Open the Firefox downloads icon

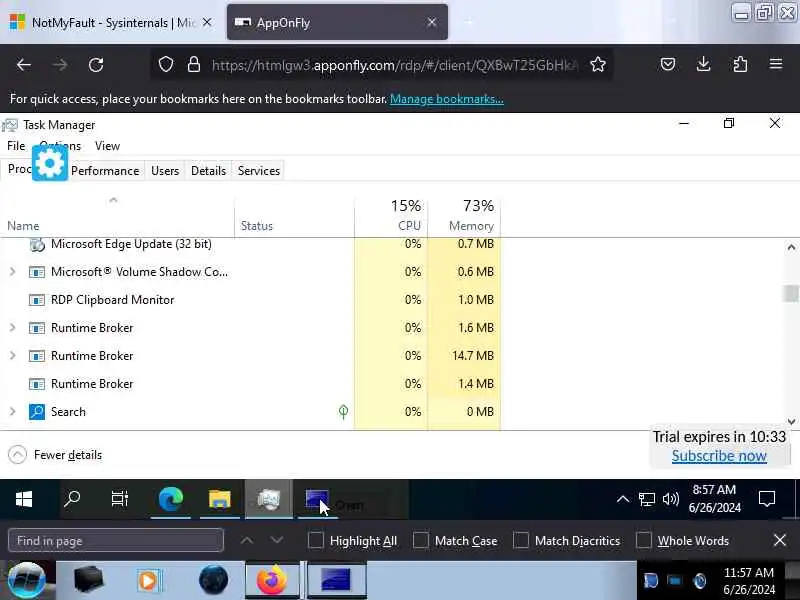point(704,64)
